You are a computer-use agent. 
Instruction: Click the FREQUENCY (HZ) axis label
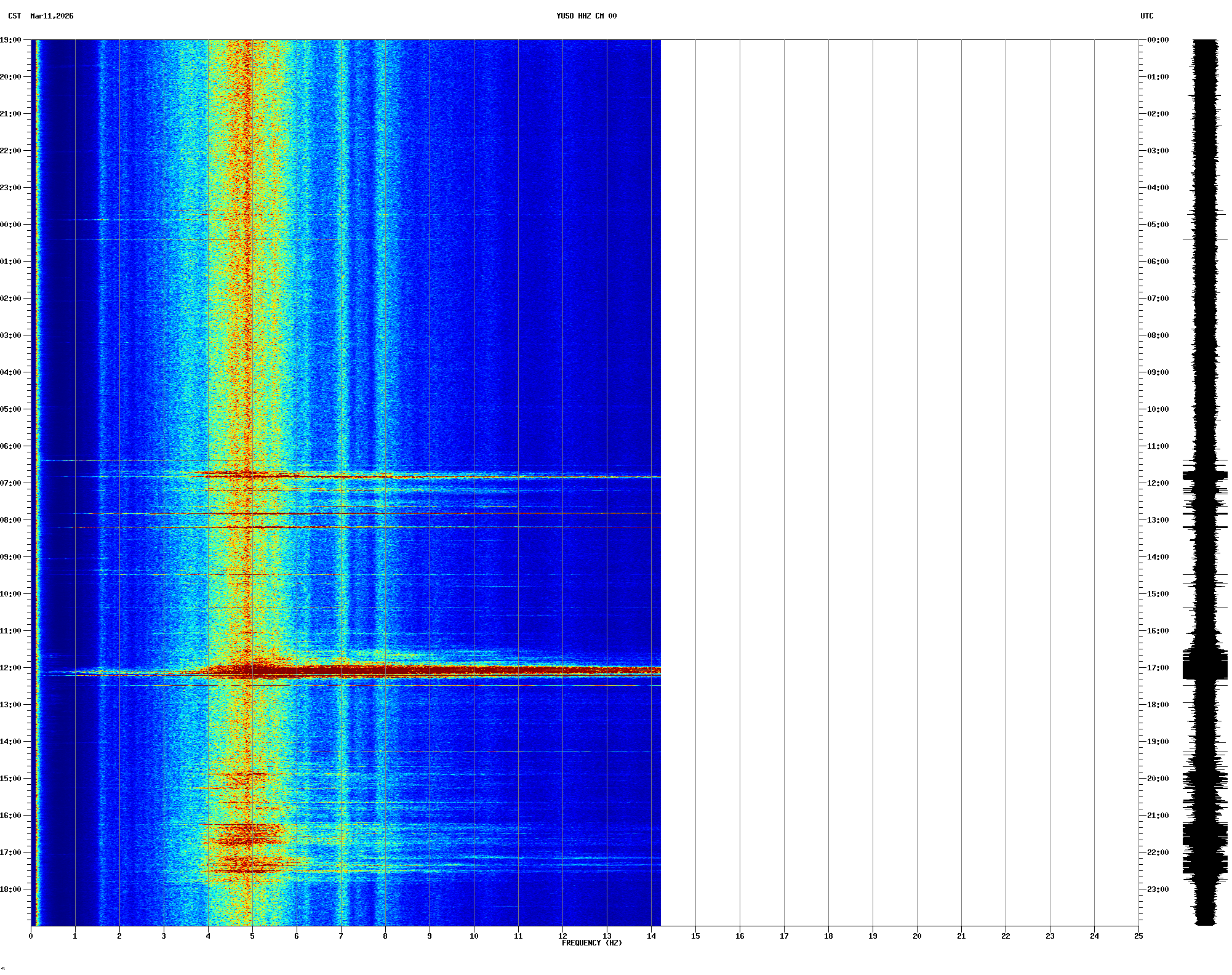591,943
